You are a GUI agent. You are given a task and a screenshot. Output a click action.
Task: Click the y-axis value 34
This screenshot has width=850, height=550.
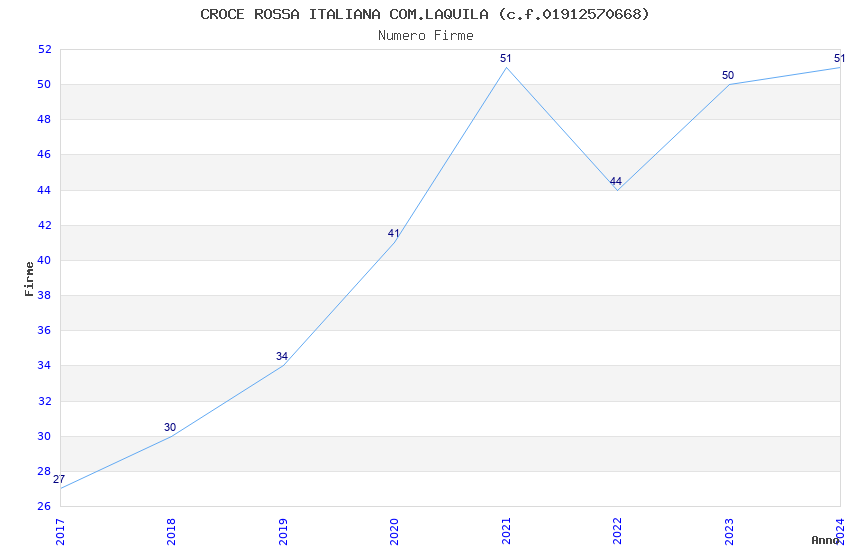pyautogui.click(x=44, y=366)
